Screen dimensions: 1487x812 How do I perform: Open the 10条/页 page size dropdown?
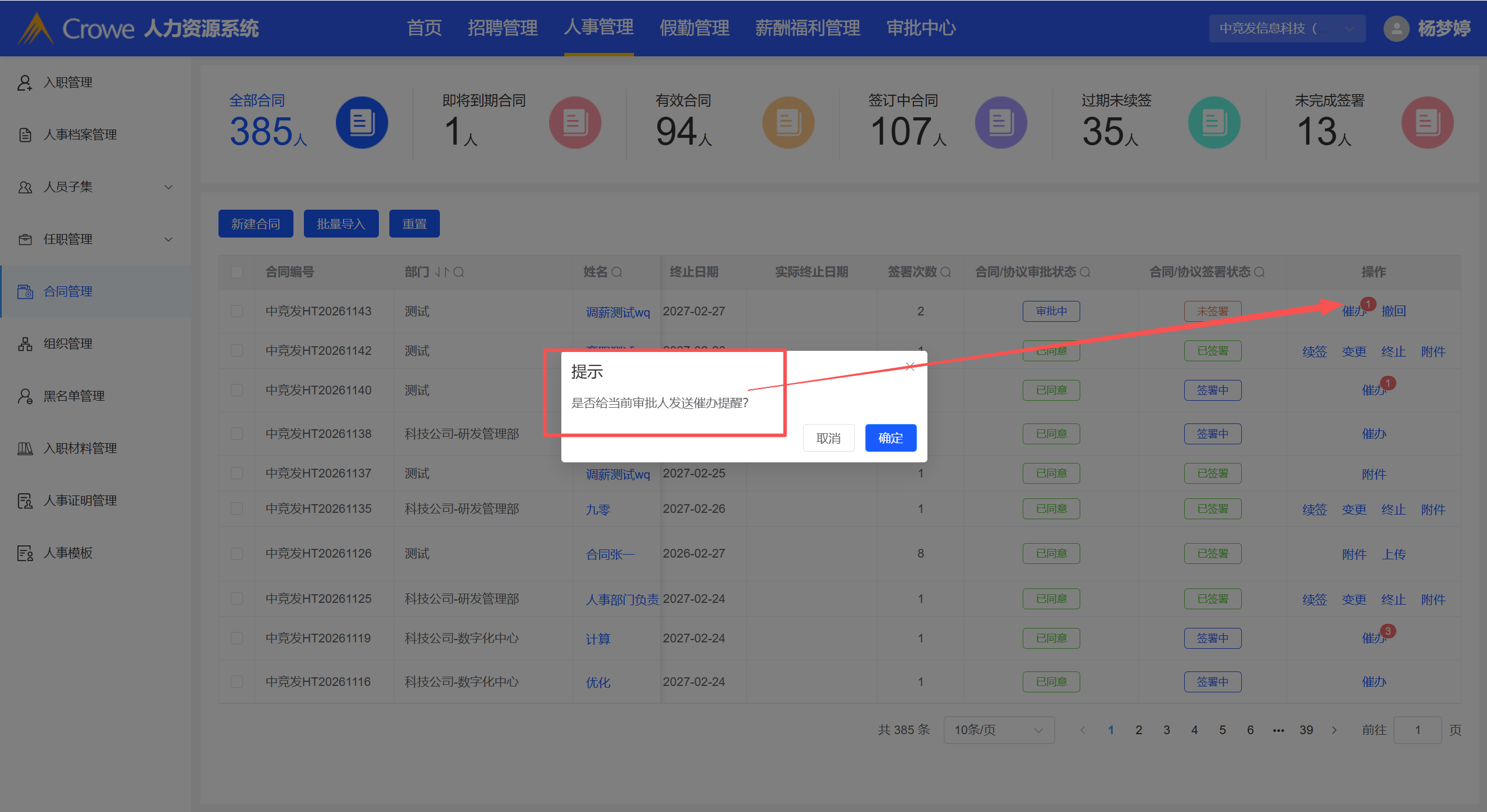point(998,730)
